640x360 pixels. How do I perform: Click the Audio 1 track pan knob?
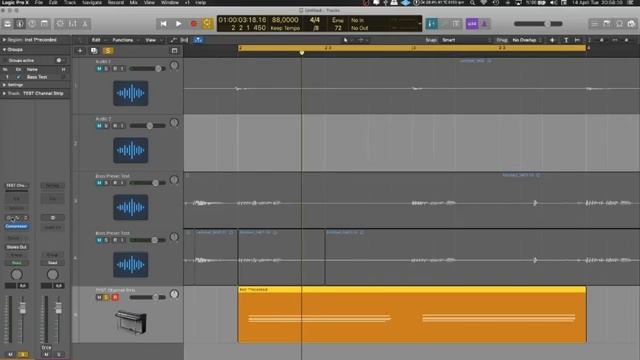point(174,65)
